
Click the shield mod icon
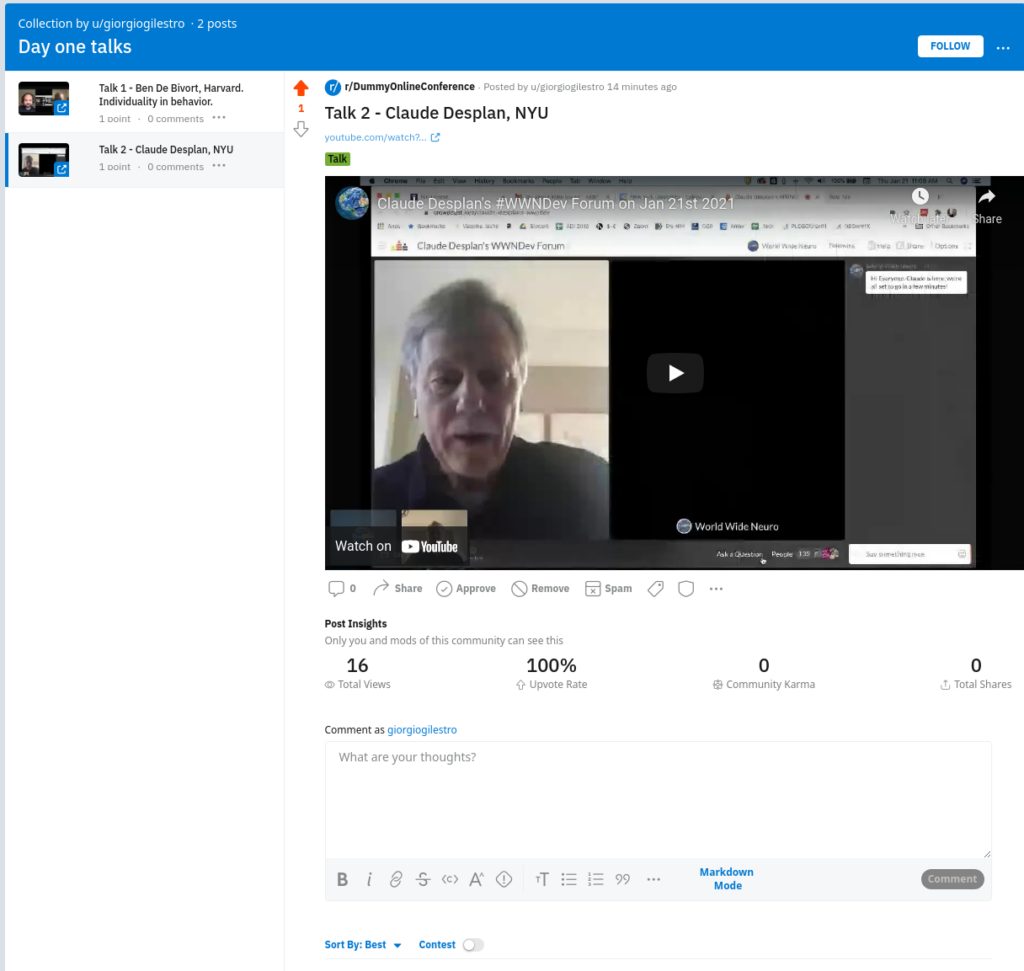(x=686, y=588)
